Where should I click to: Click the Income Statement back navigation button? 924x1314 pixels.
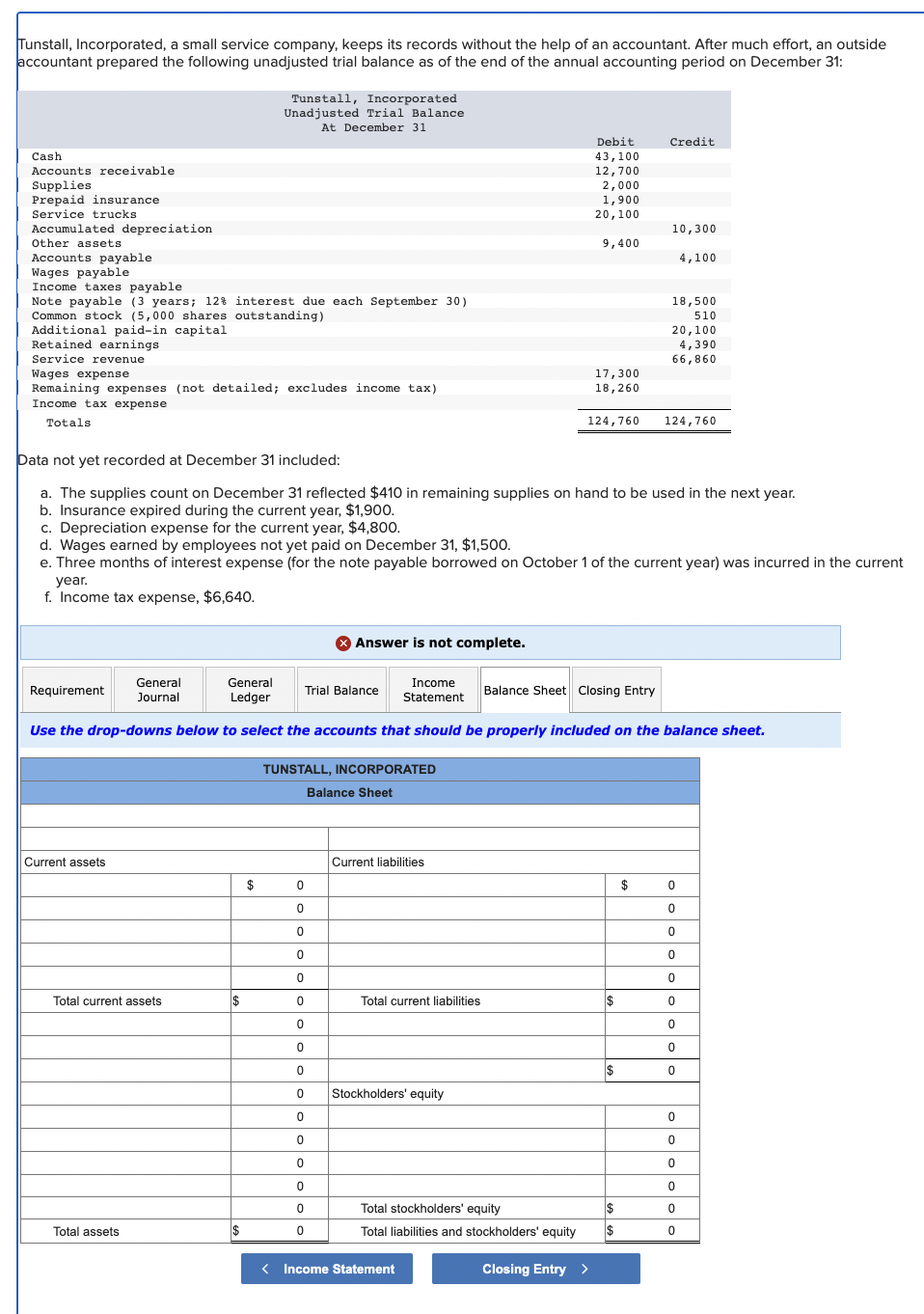click(x=326, y=1269)
